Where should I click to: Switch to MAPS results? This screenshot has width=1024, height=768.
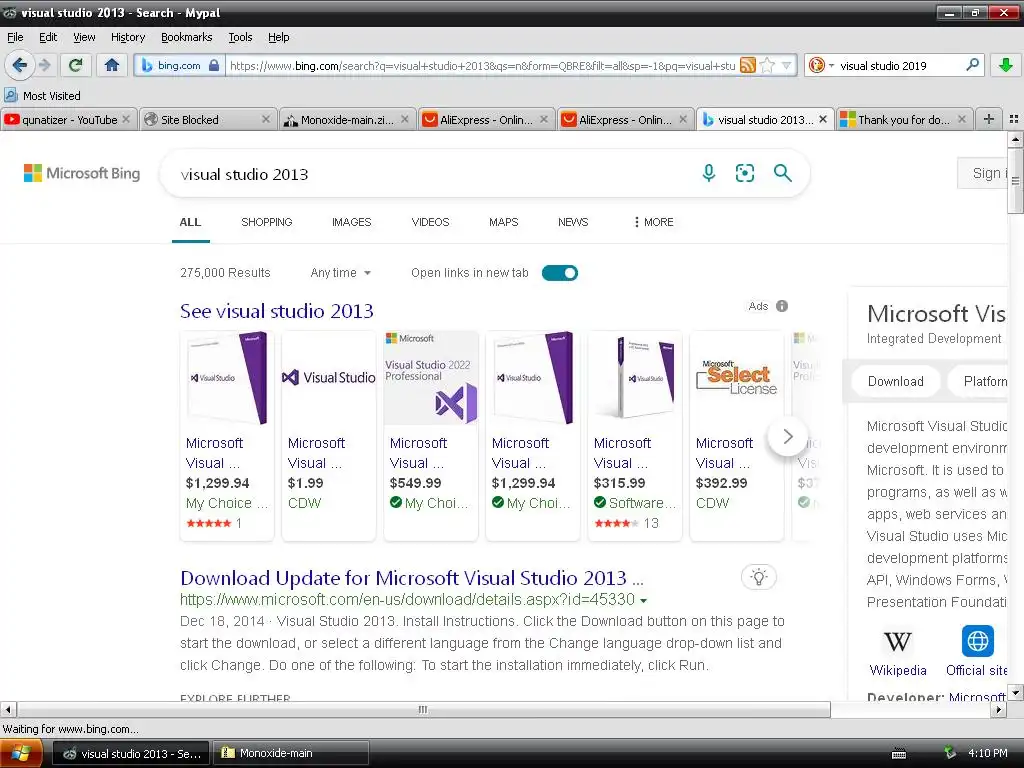coord(504,222)
